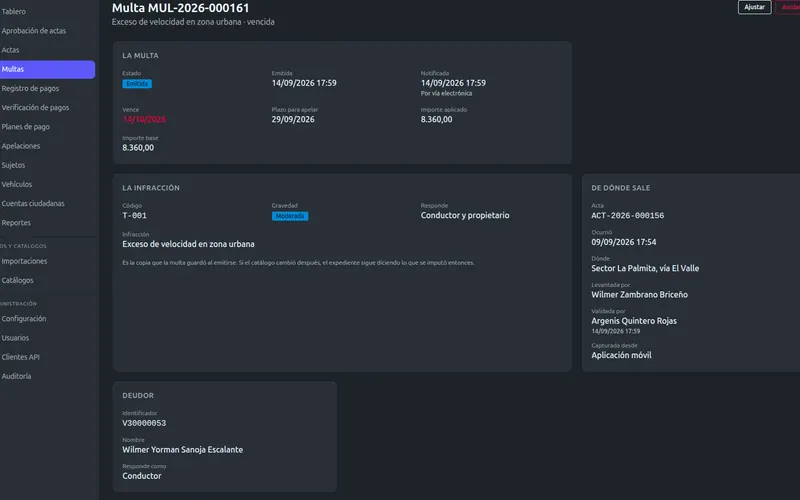Navigate to Verificación de pagos

tap(35, 108)
